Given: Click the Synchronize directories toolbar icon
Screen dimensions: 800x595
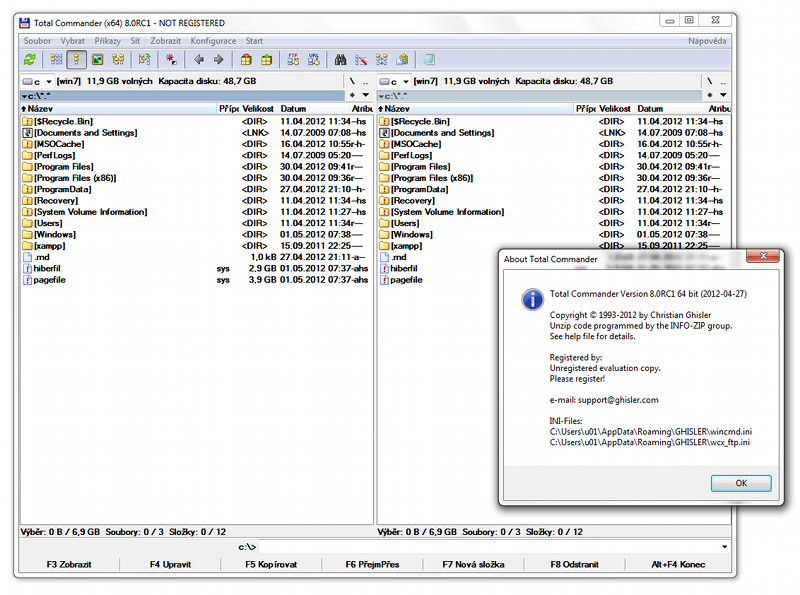Looking at the screenshot, I should click(382, 60).
